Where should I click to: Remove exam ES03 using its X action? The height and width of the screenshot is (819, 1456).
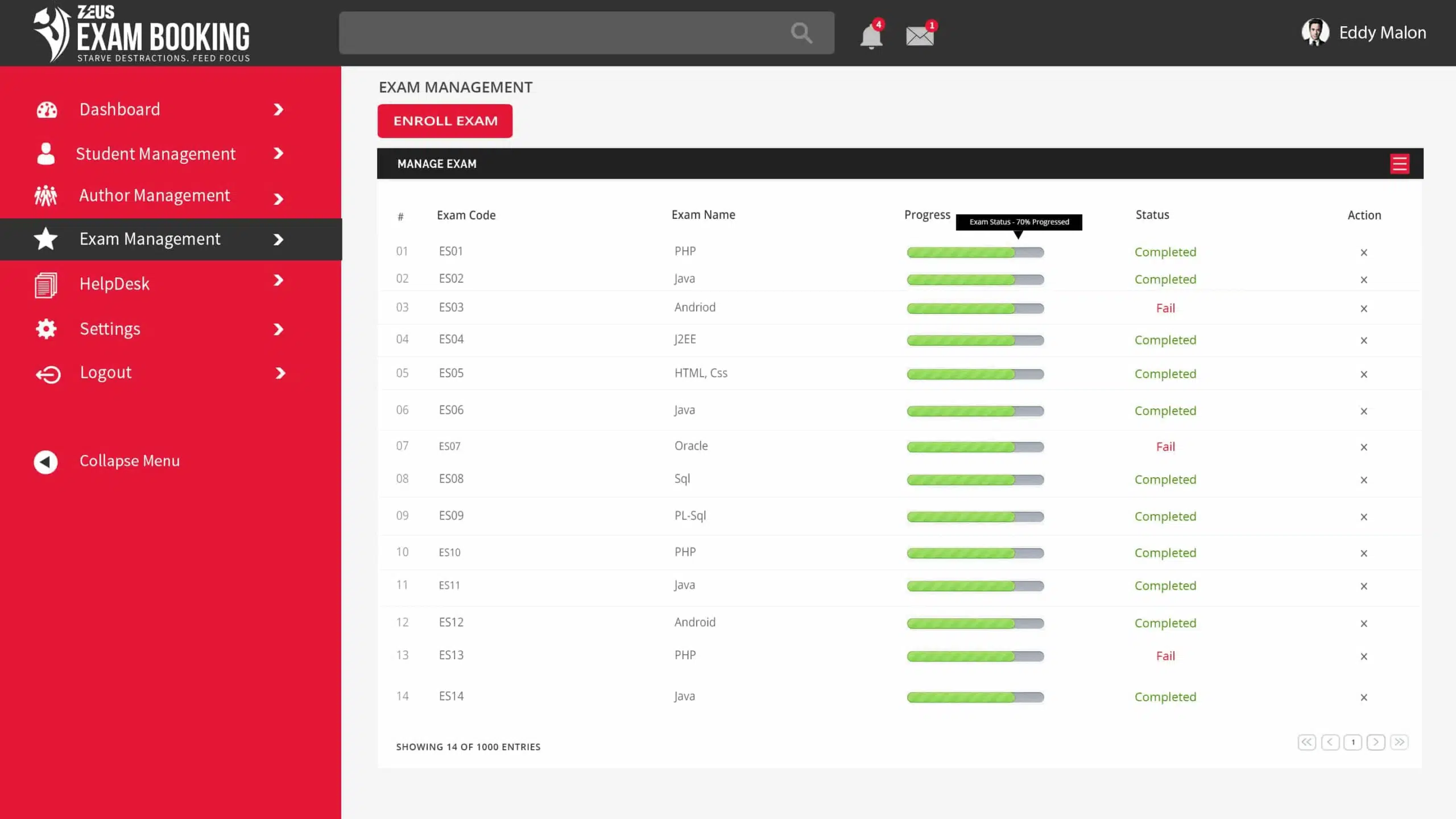[x=1364, y=308]
